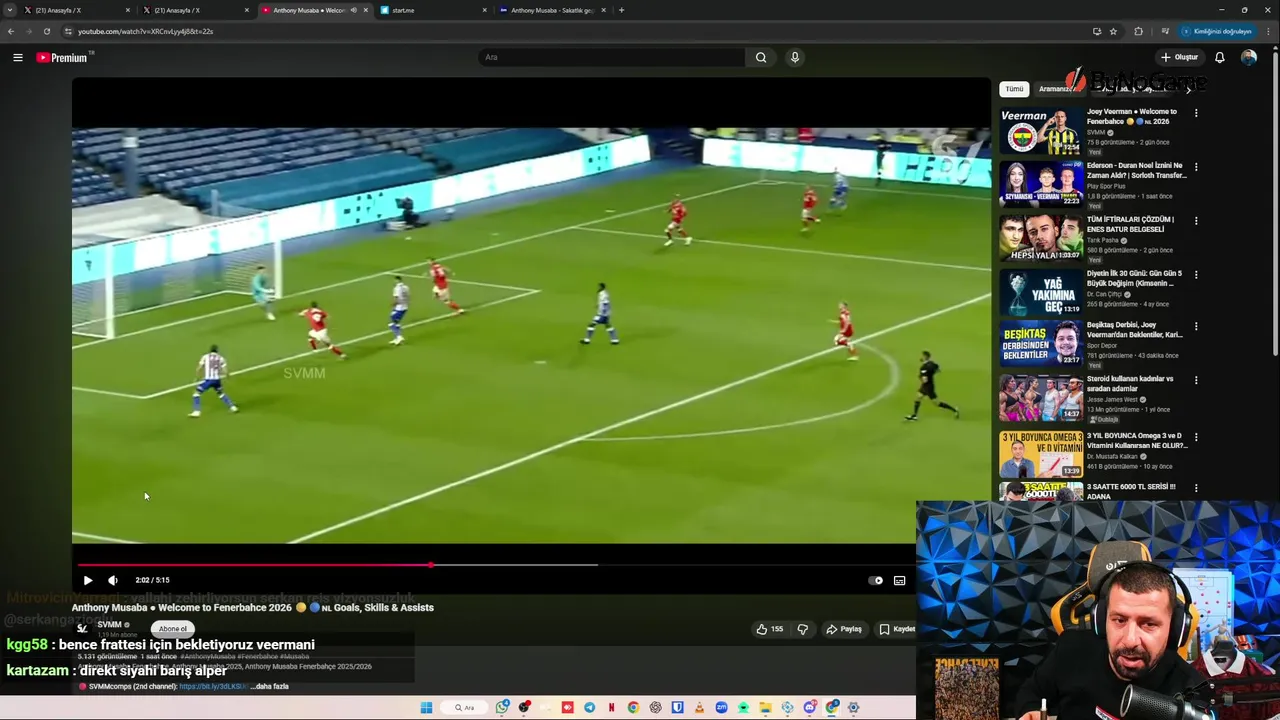Viewport: 1280px width, 720px height.
Task: Expand description with ...daha fazla
Action: click(269, 686)
